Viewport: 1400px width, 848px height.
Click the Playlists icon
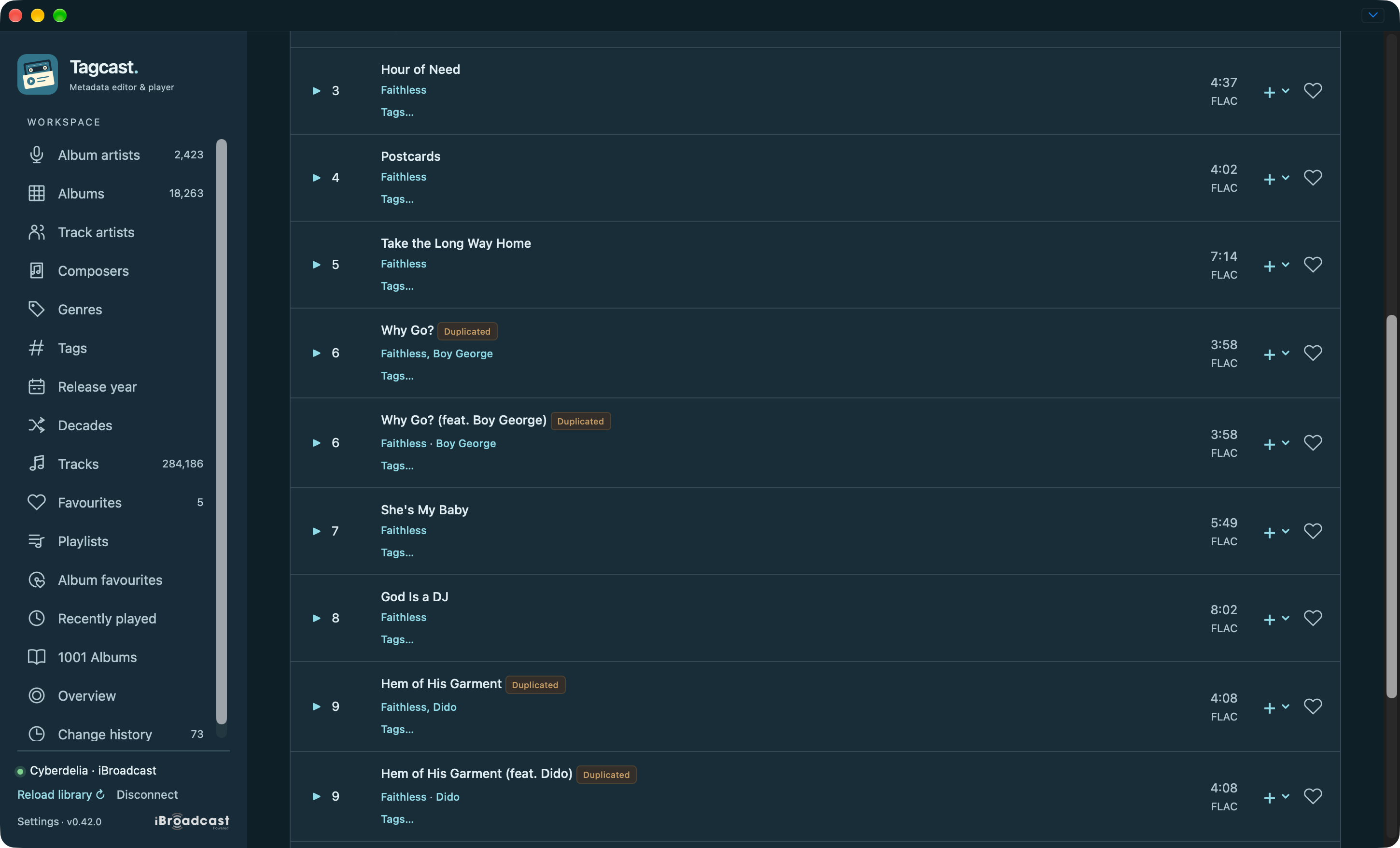tap(36, 541)
